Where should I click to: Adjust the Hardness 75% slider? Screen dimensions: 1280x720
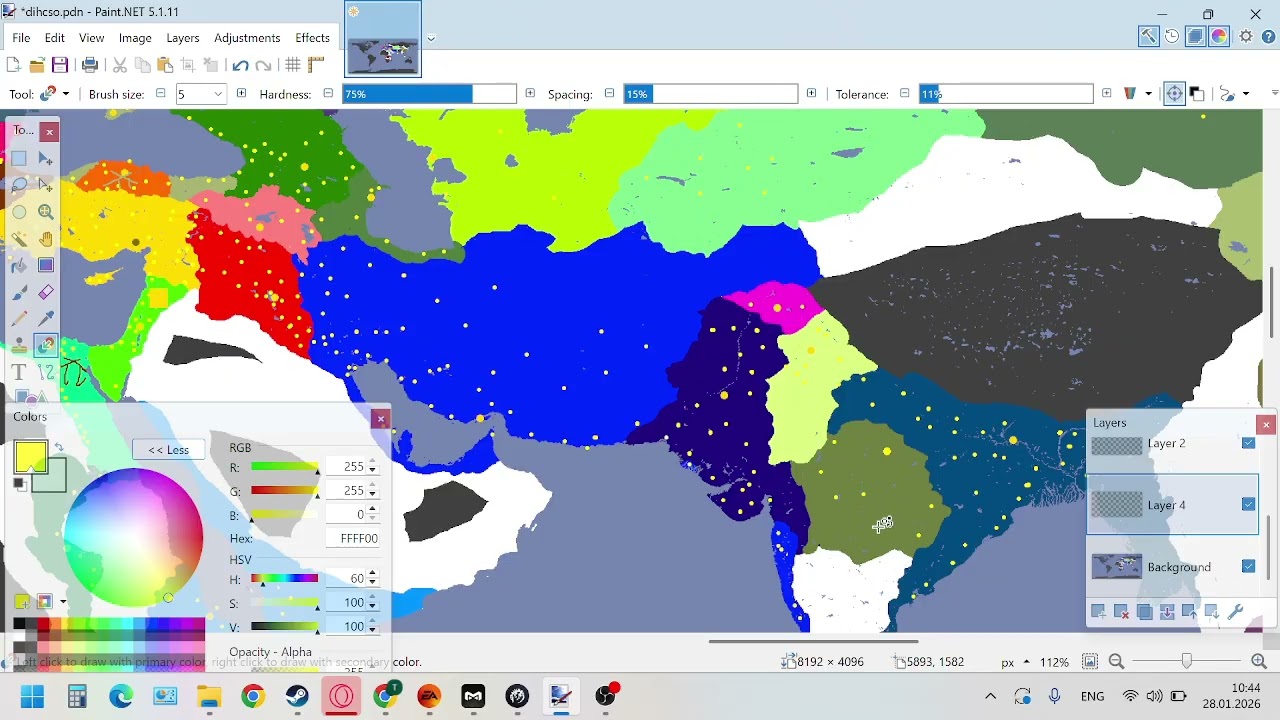[x=429, y=94]
